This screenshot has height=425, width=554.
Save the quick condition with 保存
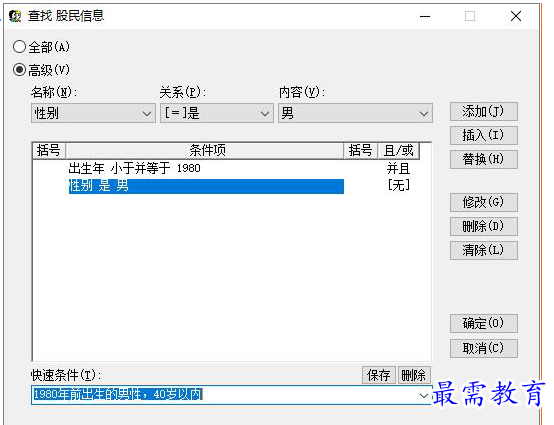pyautogui.click(x=379, y=375)
